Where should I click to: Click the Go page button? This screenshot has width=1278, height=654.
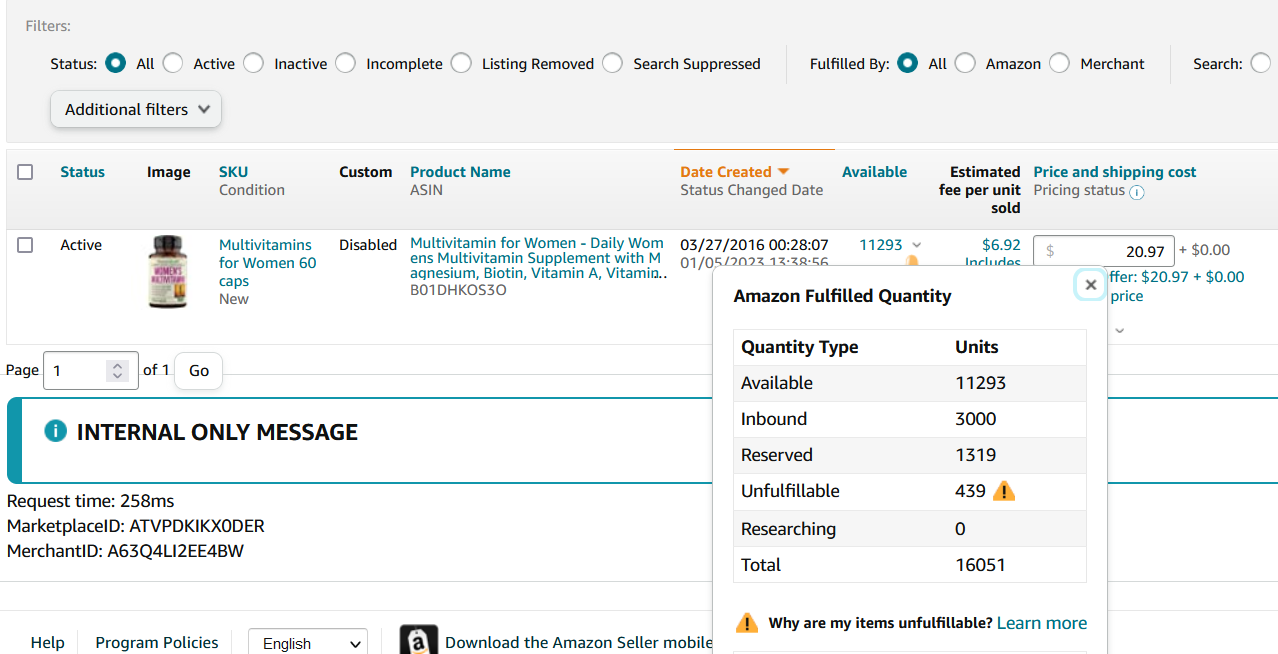(199, 370)
